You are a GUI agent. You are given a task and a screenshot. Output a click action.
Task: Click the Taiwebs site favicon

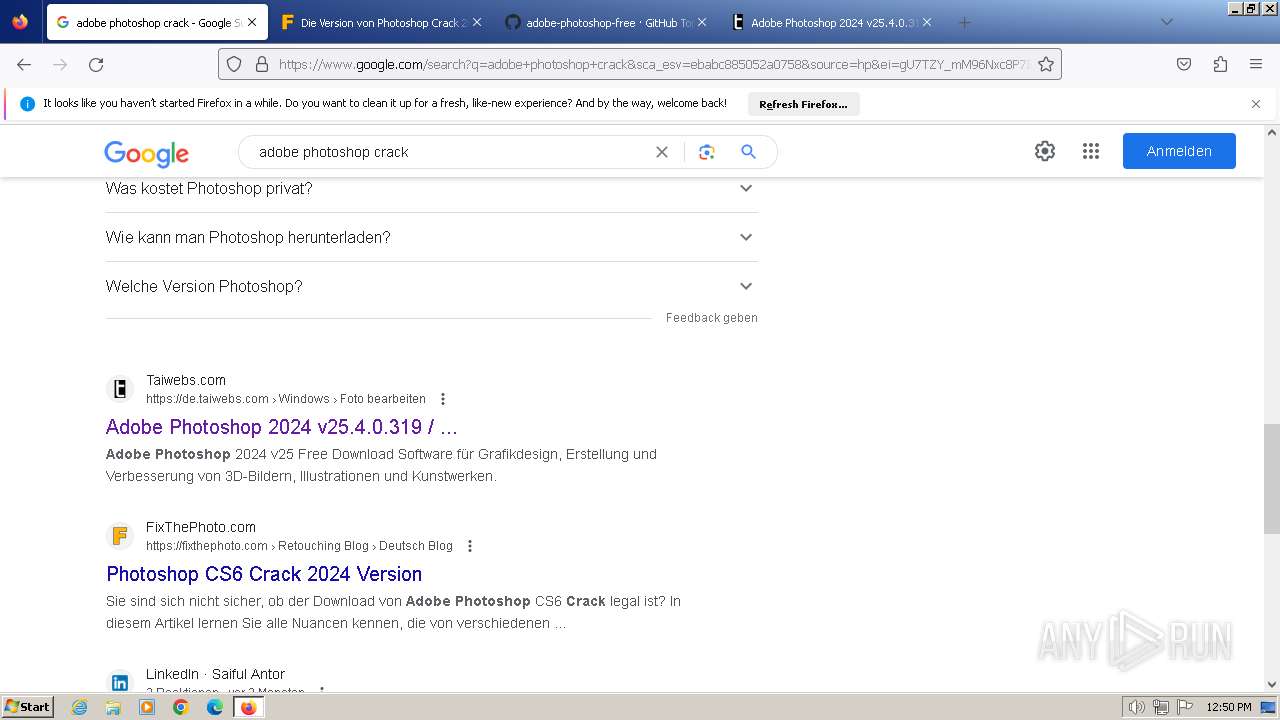coord(120,389)
